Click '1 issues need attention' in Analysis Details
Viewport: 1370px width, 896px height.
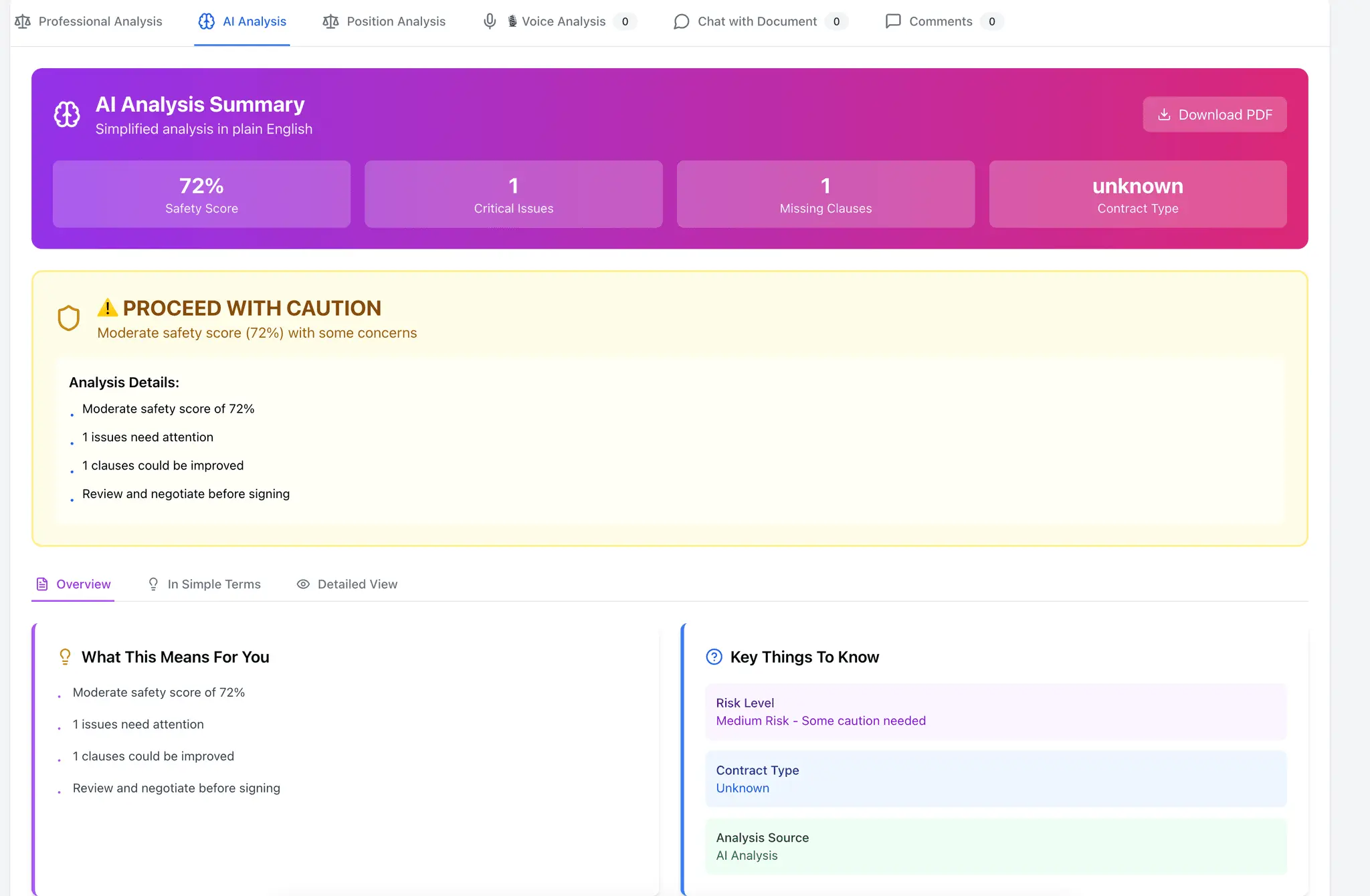click(148, 437)
